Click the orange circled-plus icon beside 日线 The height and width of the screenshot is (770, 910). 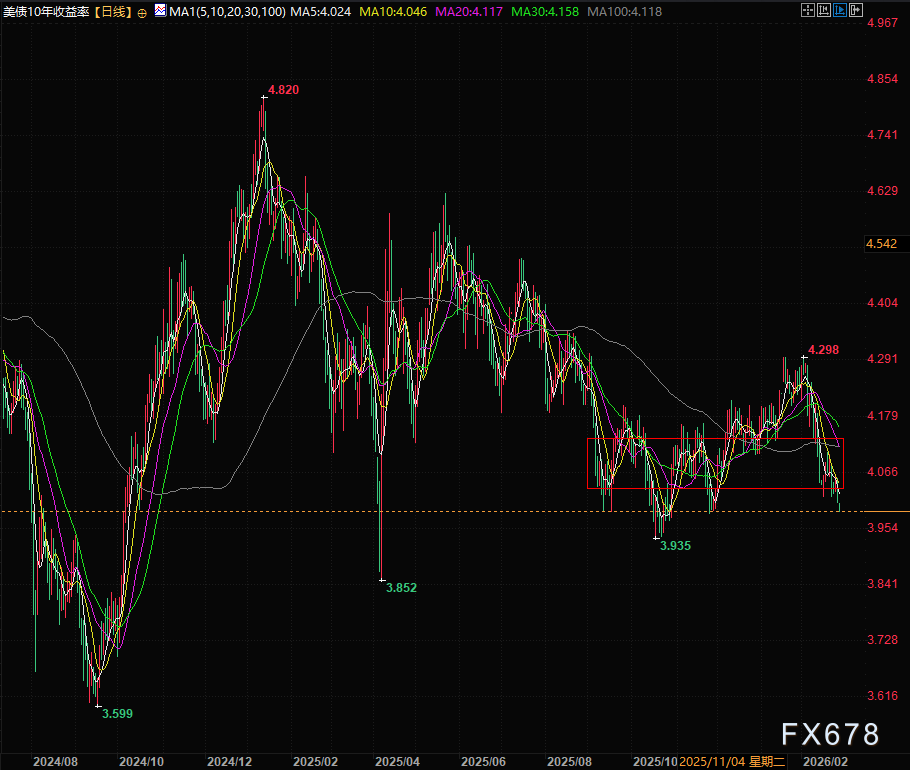[x=142, y=13]
